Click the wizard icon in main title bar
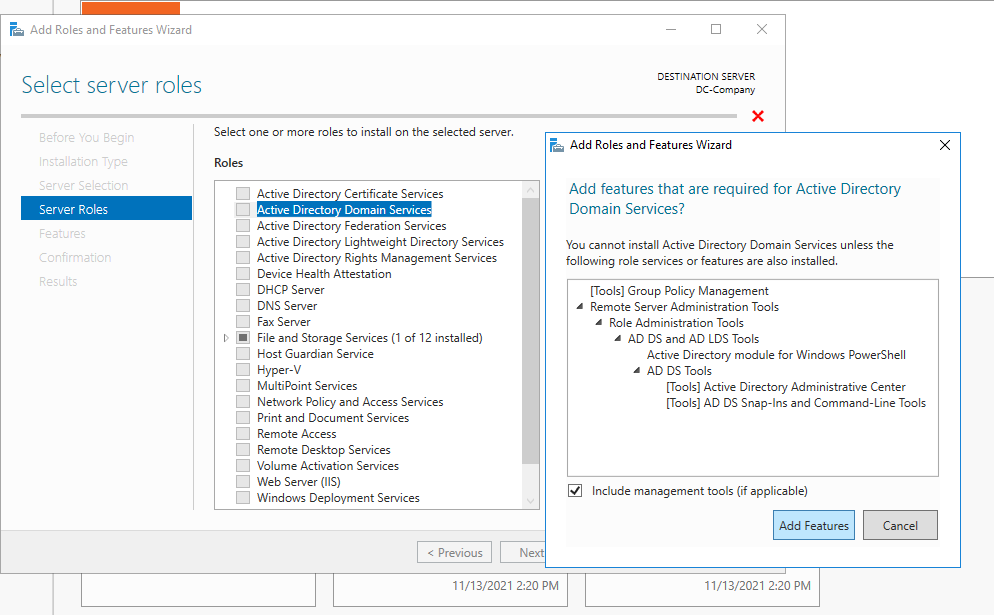 pos(17,30)
